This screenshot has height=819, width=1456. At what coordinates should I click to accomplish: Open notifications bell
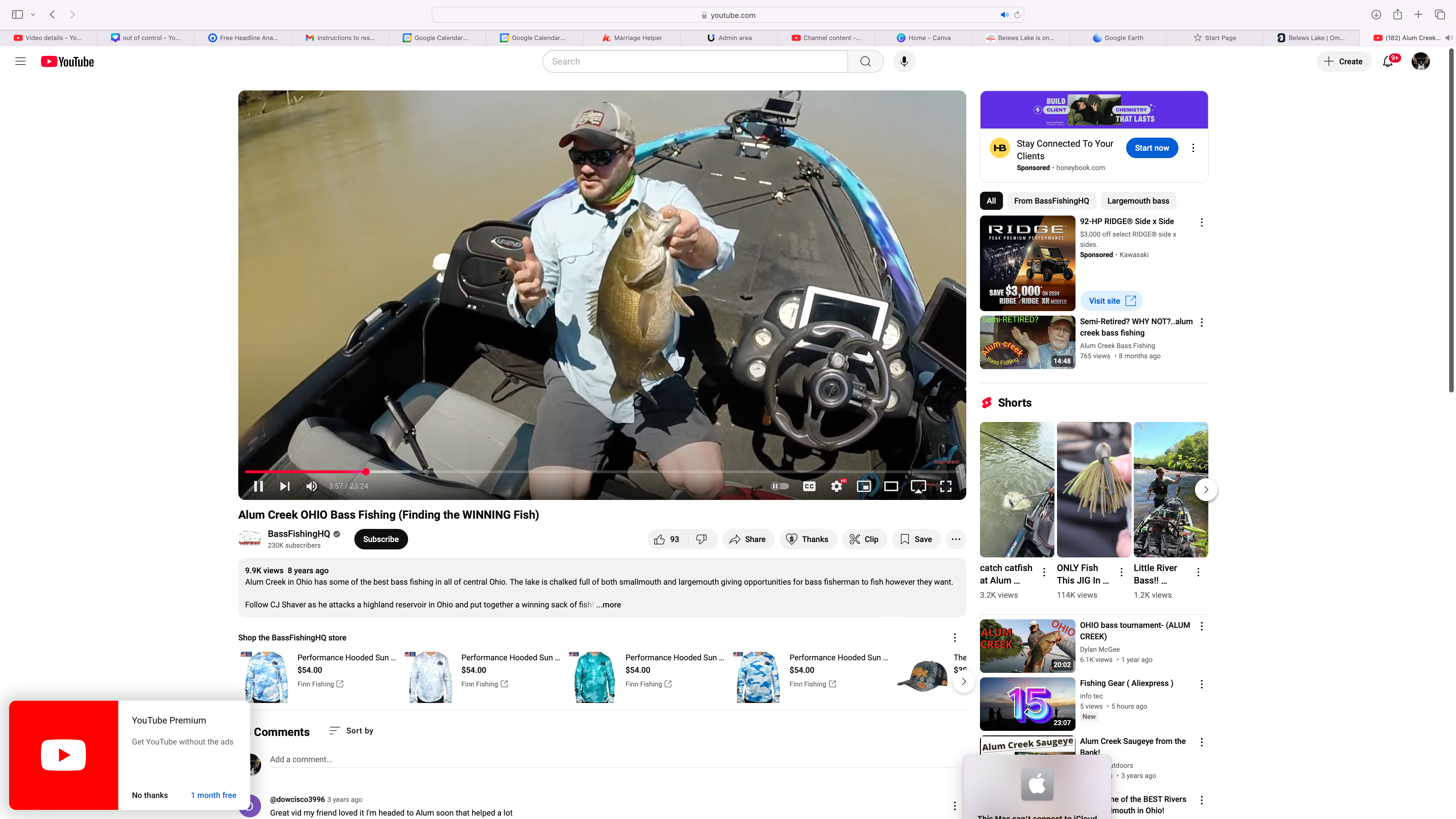click(1388, 62)
